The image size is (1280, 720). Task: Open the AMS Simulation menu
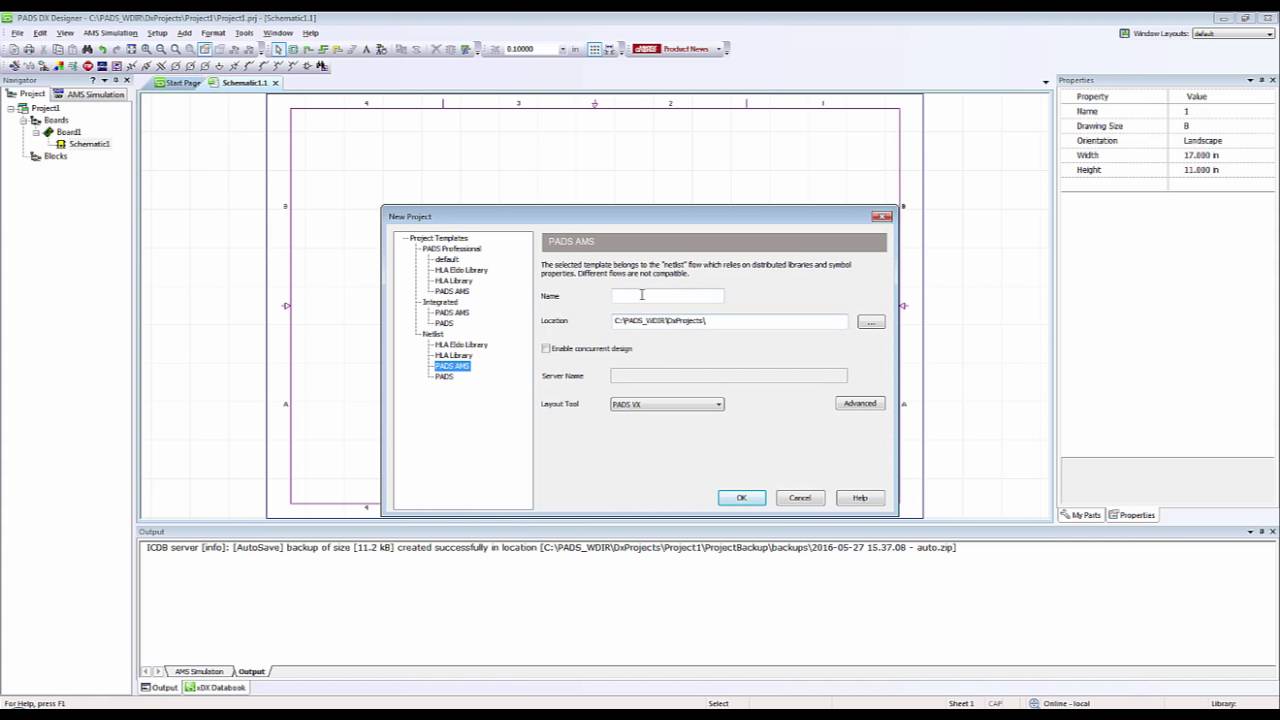point(110,33)
